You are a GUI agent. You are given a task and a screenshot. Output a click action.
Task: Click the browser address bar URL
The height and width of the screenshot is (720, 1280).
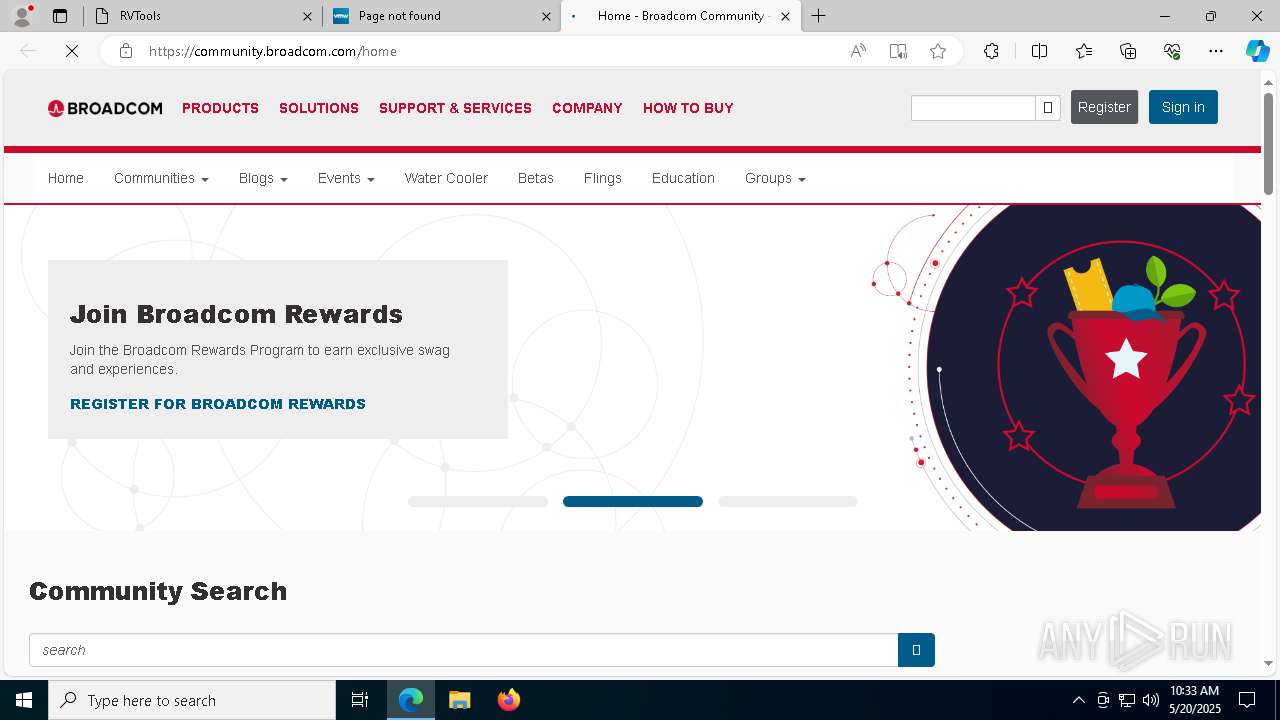pyautogui.click(x=273, y=51)
